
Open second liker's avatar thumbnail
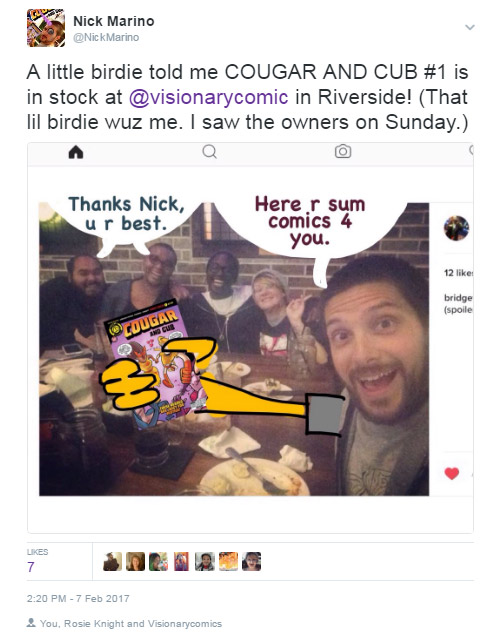[135, 561]
